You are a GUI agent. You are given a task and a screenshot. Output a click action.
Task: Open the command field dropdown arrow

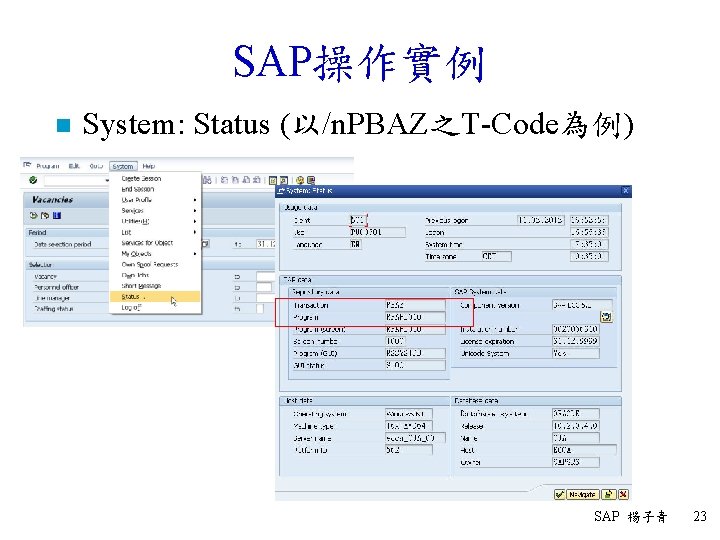[x=107, y=180]
